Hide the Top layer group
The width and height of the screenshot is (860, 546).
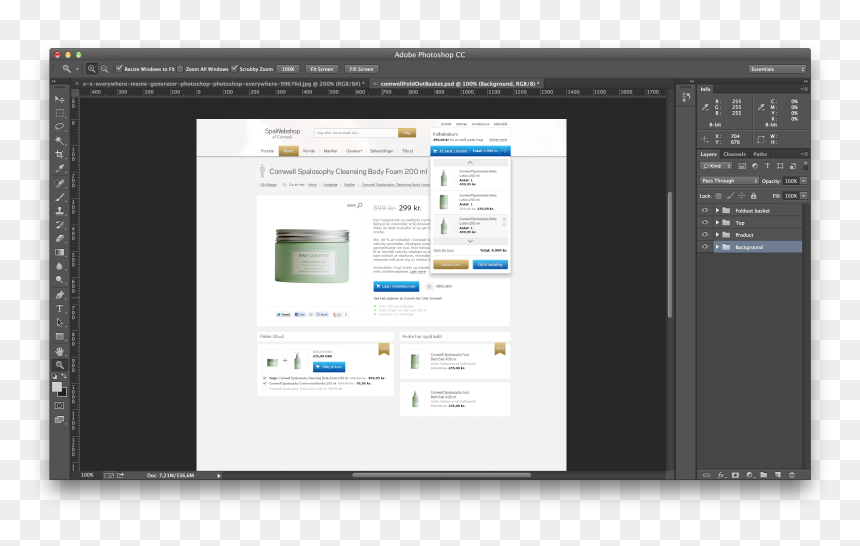[705, 222]
